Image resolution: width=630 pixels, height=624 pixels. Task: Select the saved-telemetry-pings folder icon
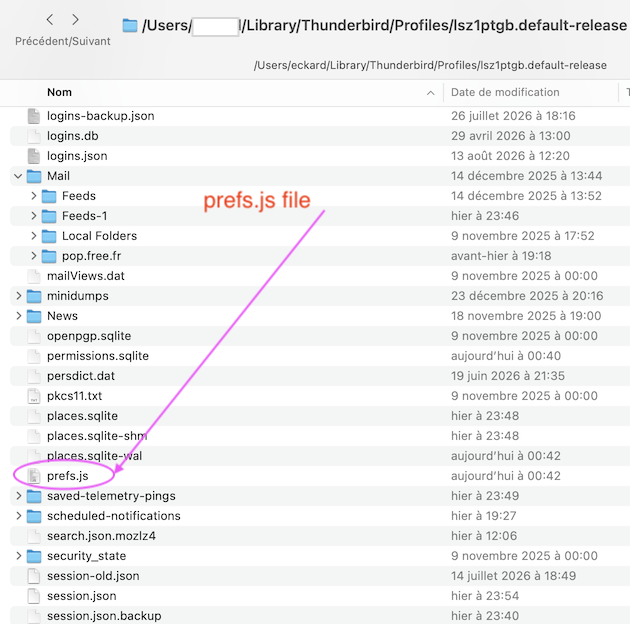pos(34,496)
